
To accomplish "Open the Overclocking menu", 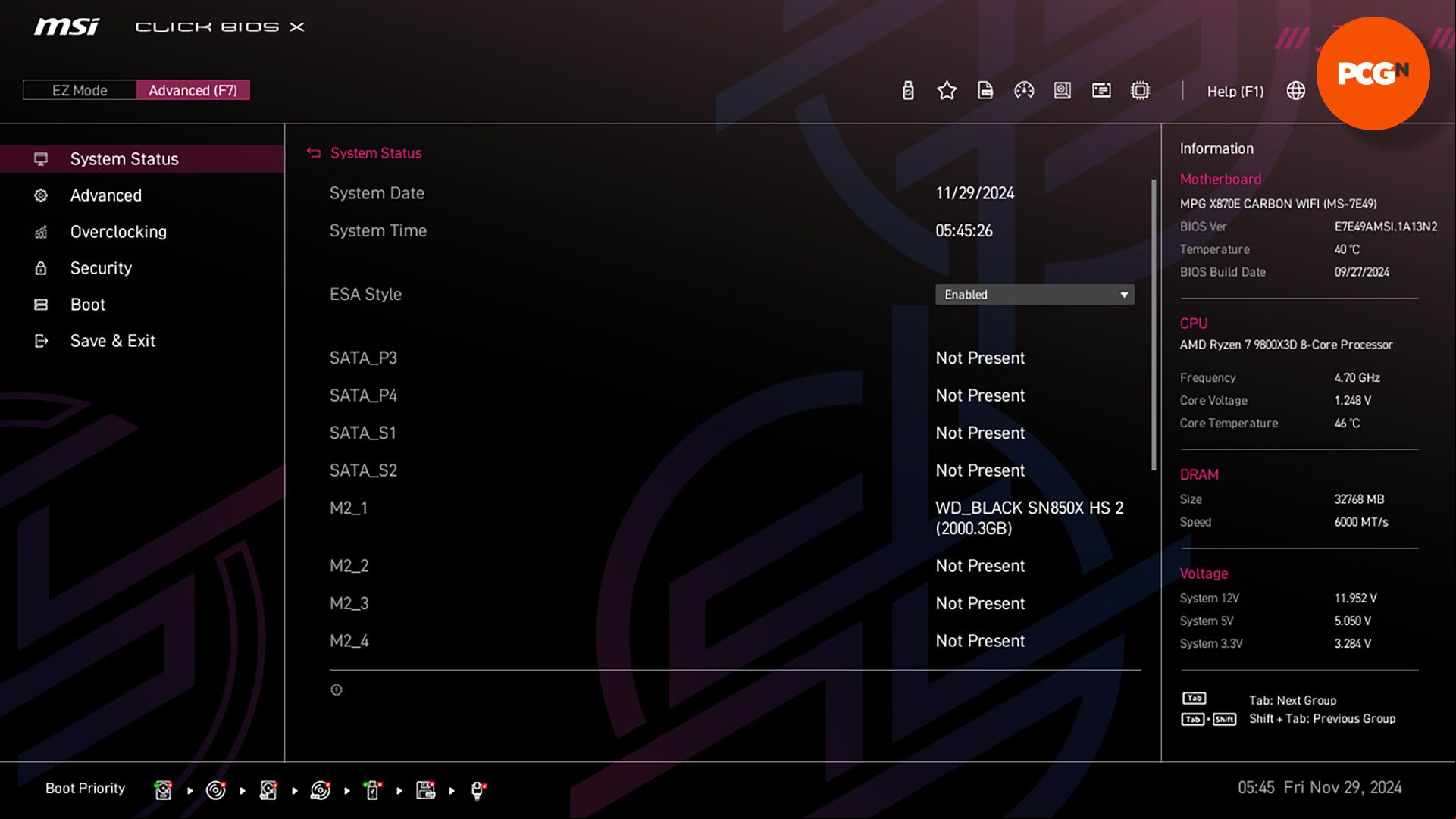I will pyautogui.click(x=142, y=232).
